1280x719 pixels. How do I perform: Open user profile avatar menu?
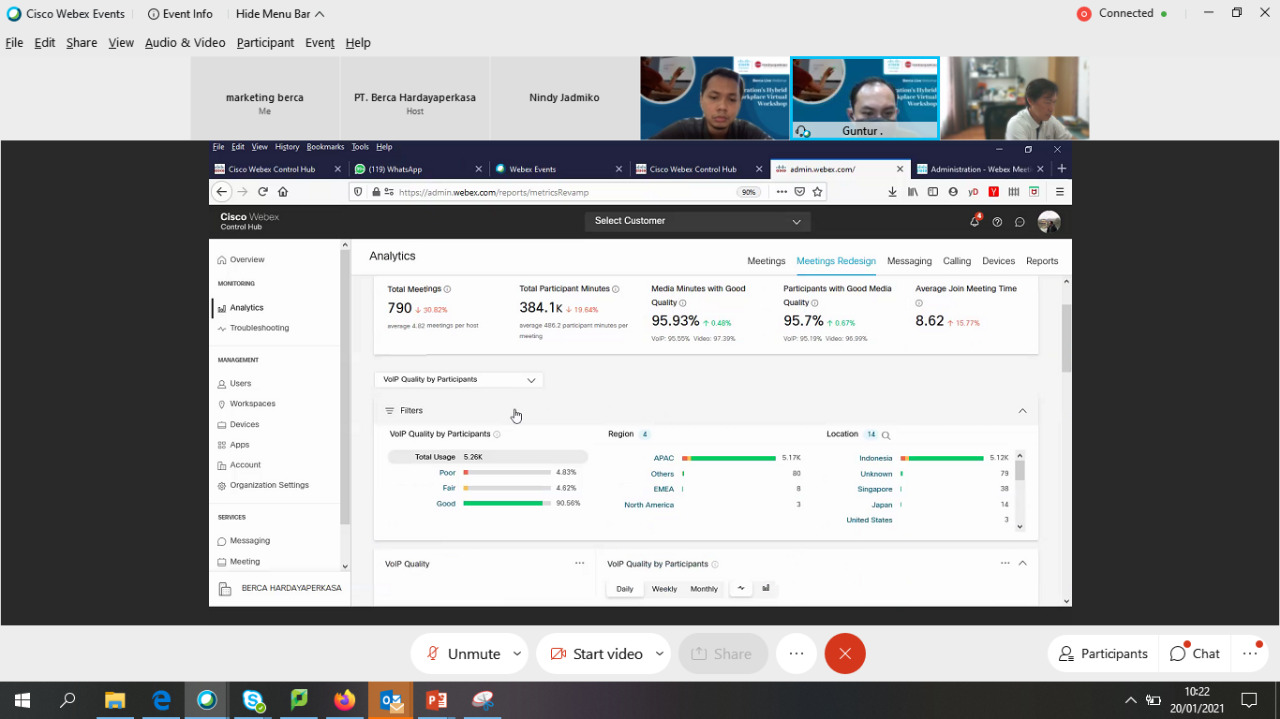click(1049, 222)
